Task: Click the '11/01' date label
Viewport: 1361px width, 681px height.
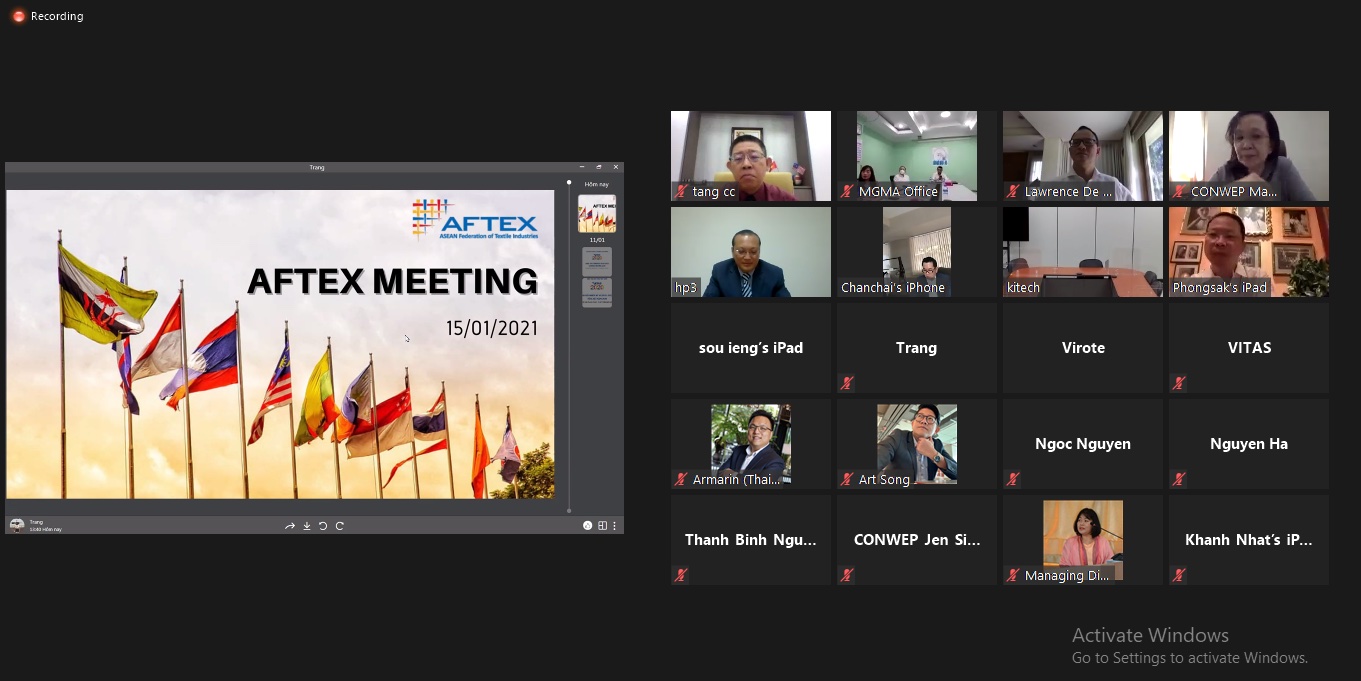Action: click(x=597, y=240)
